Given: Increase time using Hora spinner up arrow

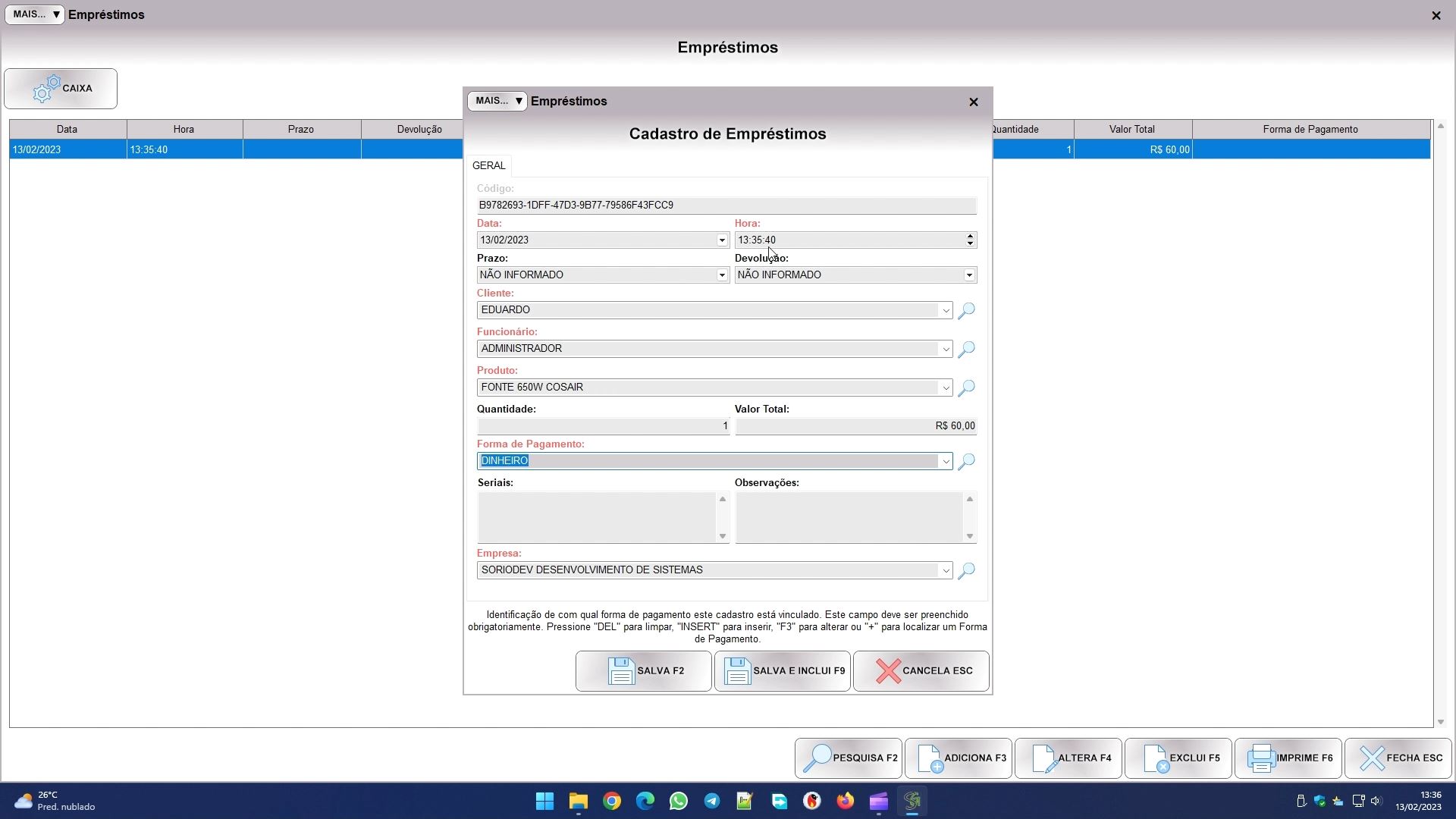Looking at the screenshot, I should click(970, 237).
